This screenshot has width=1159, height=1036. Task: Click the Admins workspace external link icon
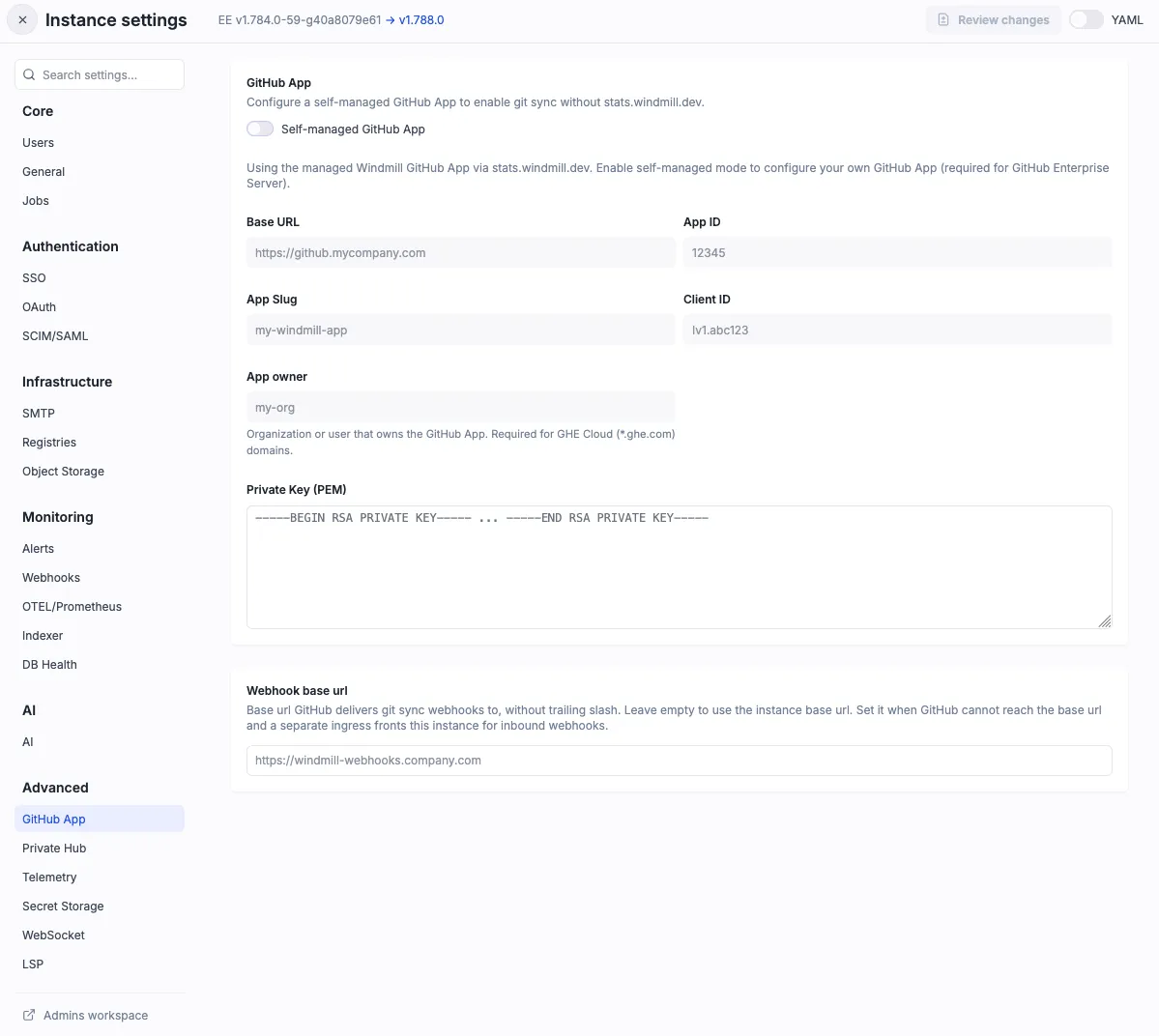pyautogui.click(x=29, y=1016)
